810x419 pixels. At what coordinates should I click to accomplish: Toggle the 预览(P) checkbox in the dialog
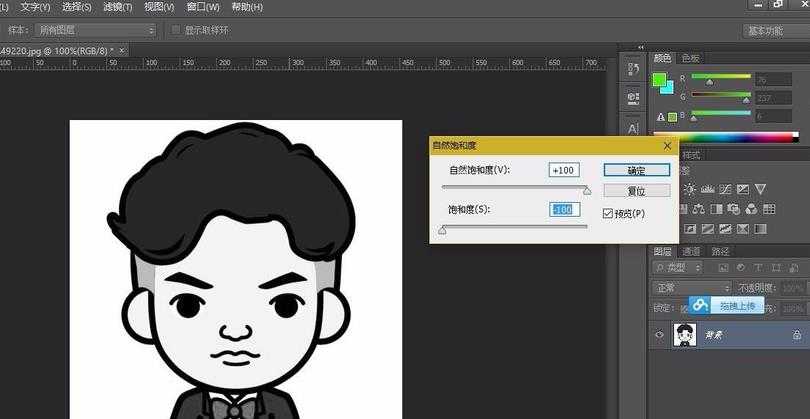click(609, 213)
